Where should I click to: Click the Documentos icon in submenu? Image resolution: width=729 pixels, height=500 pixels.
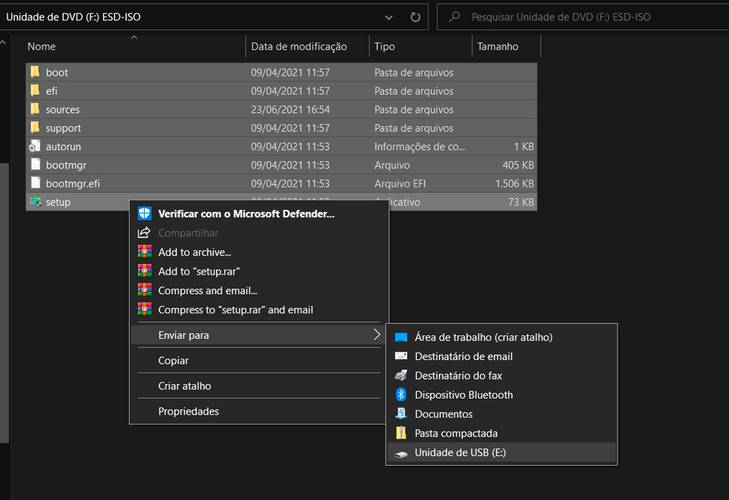(401, 413)
